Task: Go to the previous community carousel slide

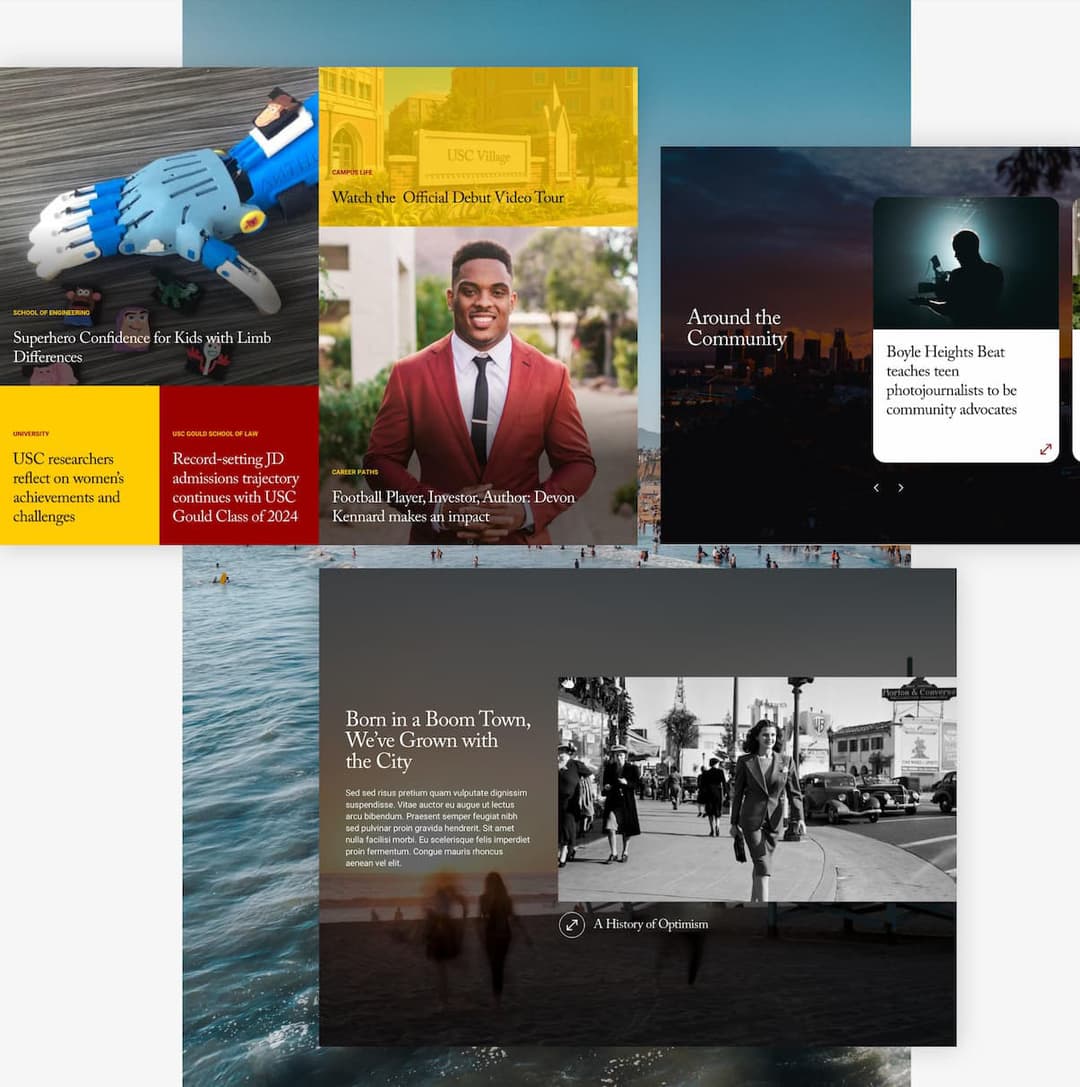Action: point(876,488)
